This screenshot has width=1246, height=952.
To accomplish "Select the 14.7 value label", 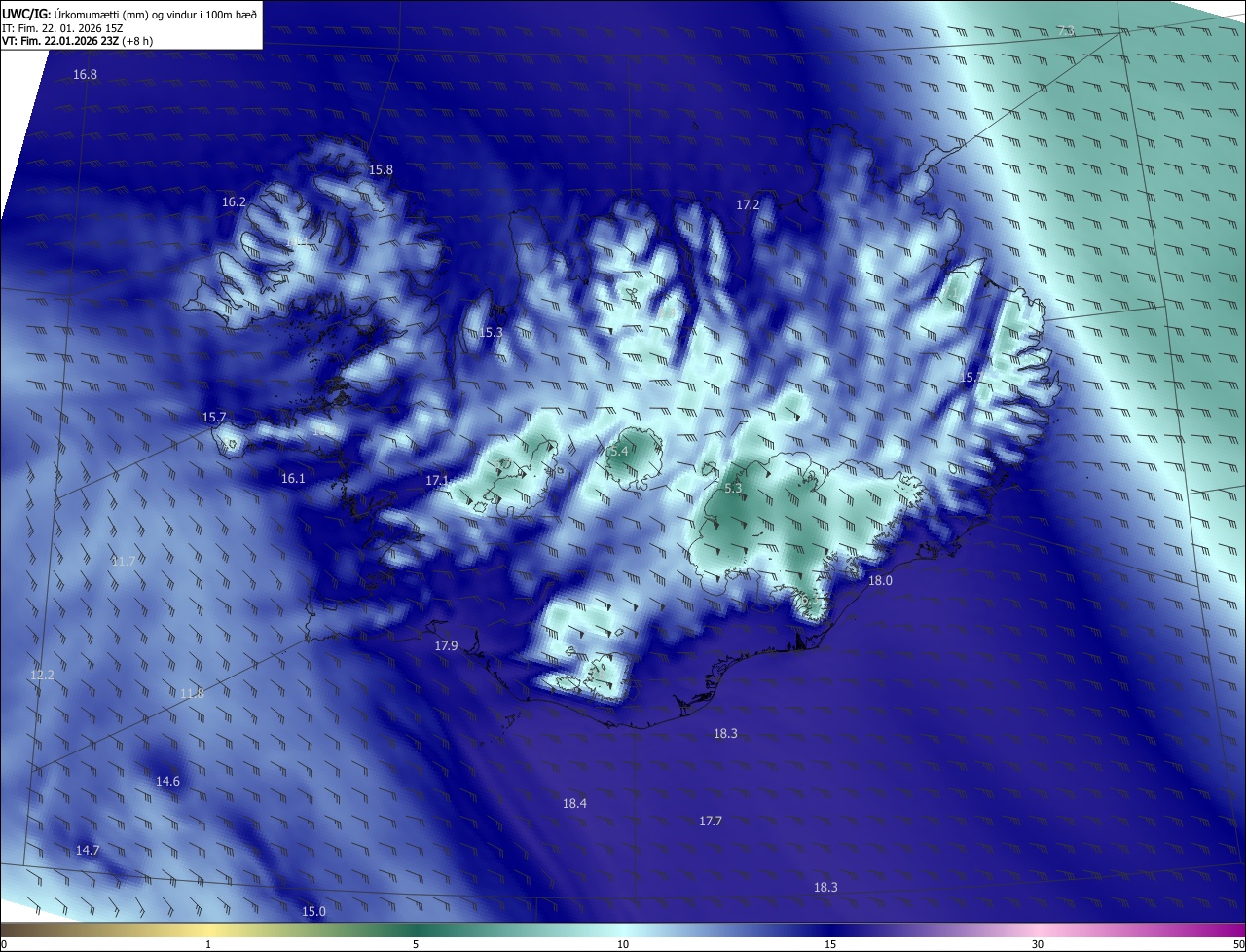I will coord(88,851).
